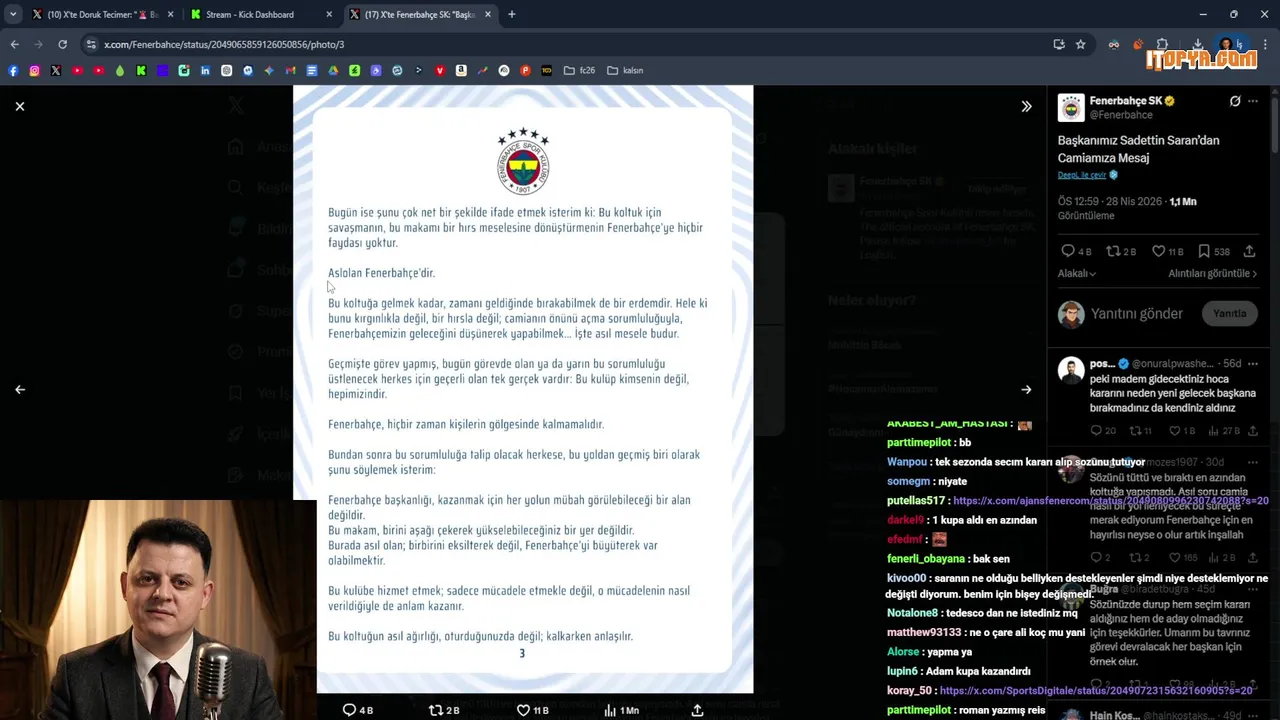1280x720 pixels.
Task: Go to the next photo arrow
Action: 1026,389
